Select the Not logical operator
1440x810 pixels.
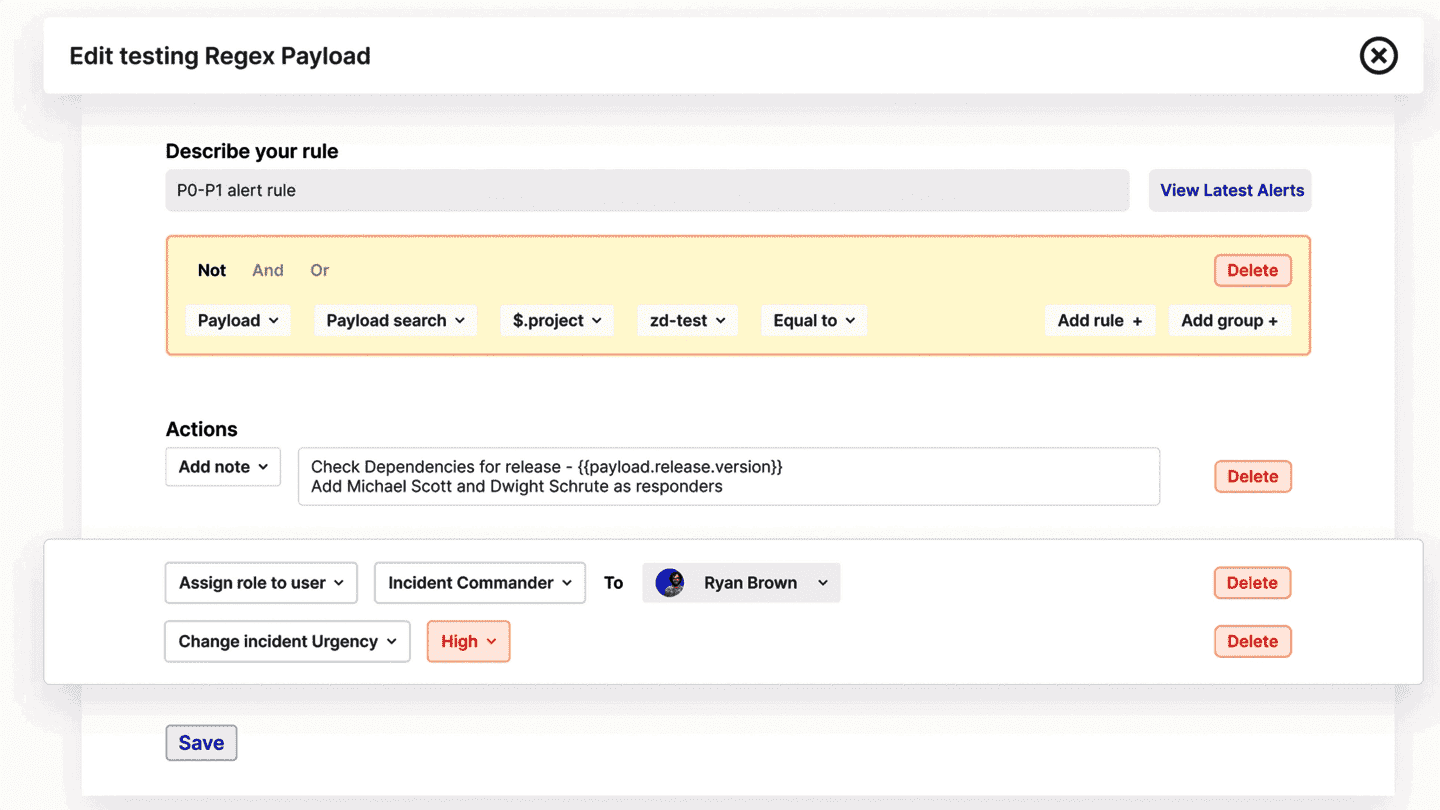click(x=212, y=270)
